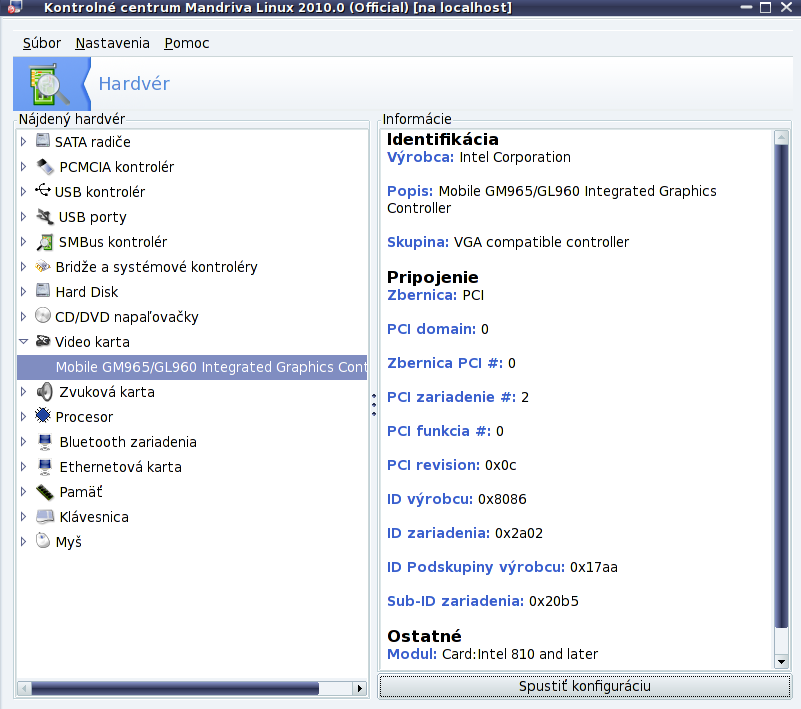The width and height of the screenshot is (801, 709).
Task: Expand the Klávesnica node
Action: coord(23,517)
